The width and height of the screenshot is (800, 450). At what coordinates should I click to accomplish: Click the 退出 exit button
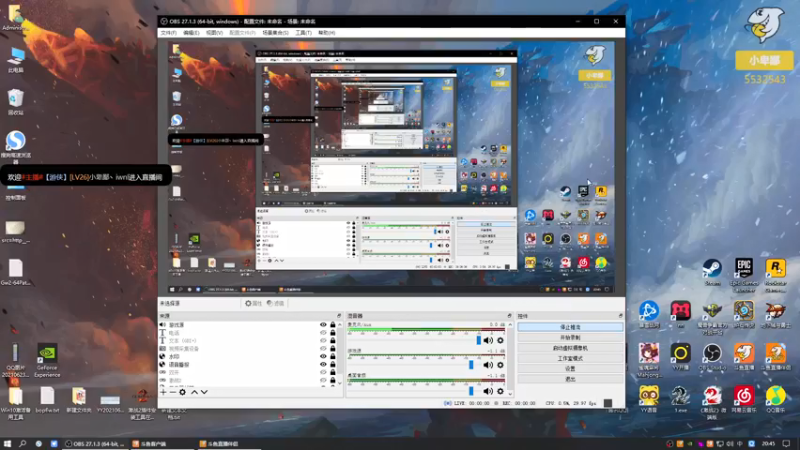[570, 379]
